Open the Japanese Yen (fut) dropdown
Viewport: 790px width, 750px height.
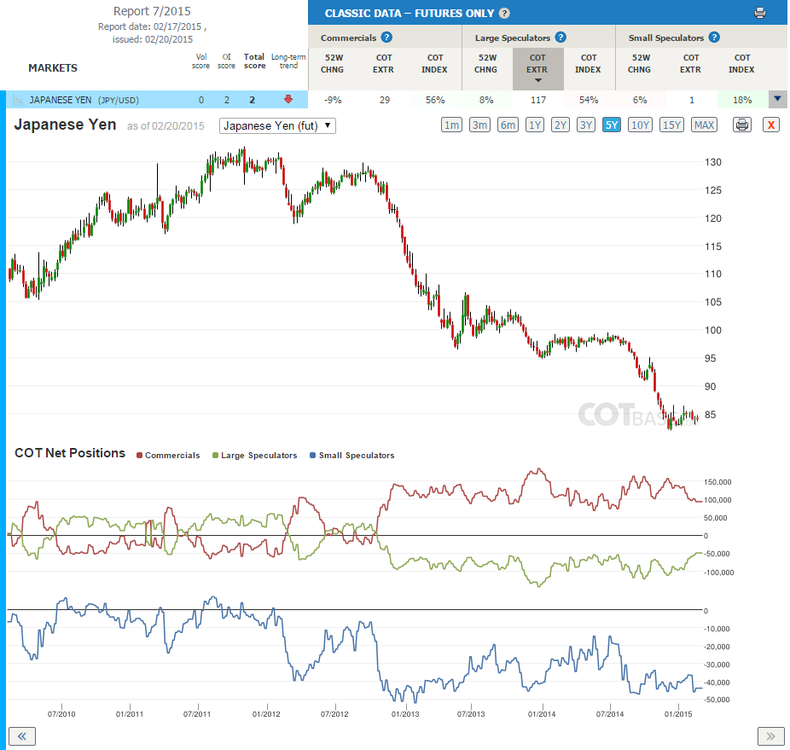[278, 126]
